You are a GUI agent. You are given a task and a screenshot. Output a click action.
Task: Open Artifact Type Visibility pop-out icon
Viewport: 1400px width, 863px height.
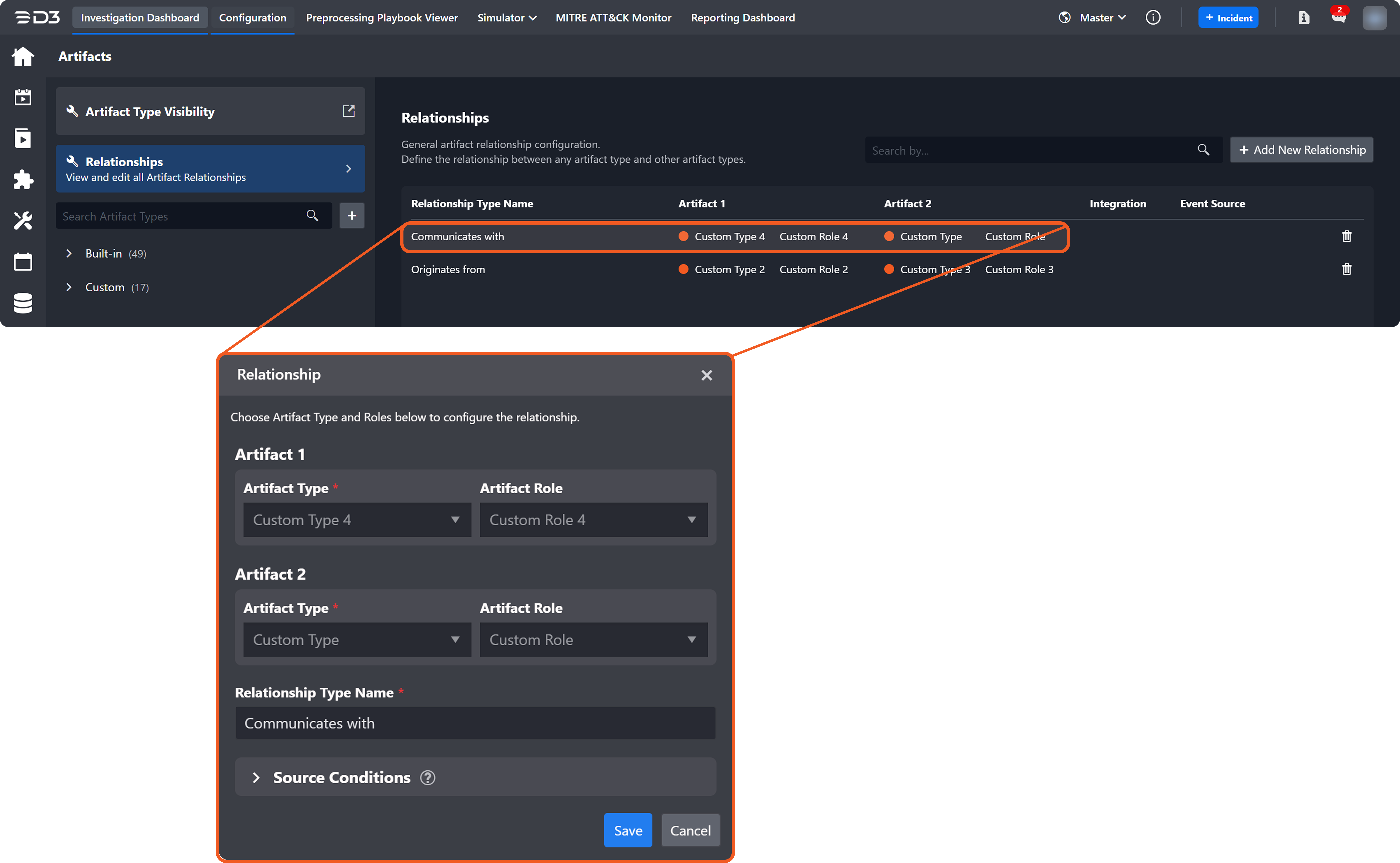[x=349, y=111]
